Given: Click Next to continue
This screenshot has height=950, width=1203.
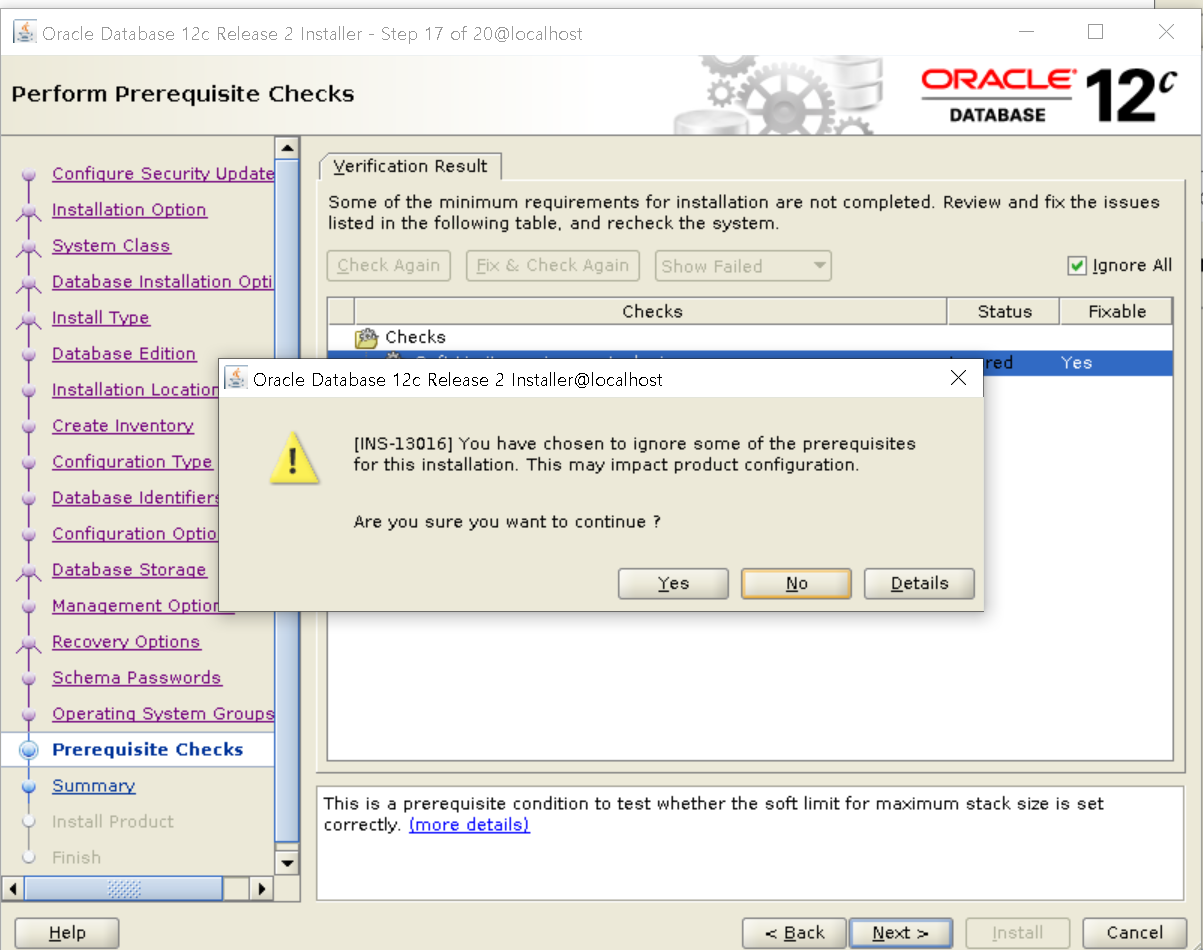Looking at the screenshot, I should tap(900, 933).
